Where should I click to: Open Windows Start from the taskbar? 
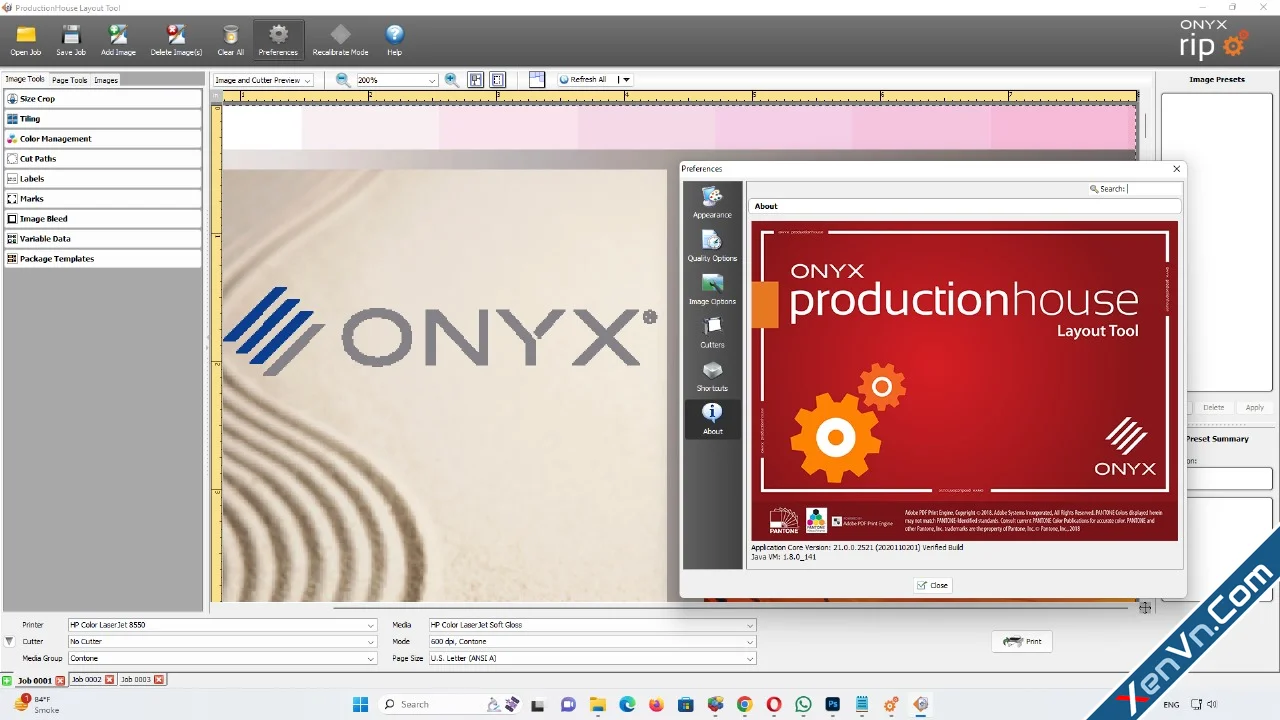361,704
